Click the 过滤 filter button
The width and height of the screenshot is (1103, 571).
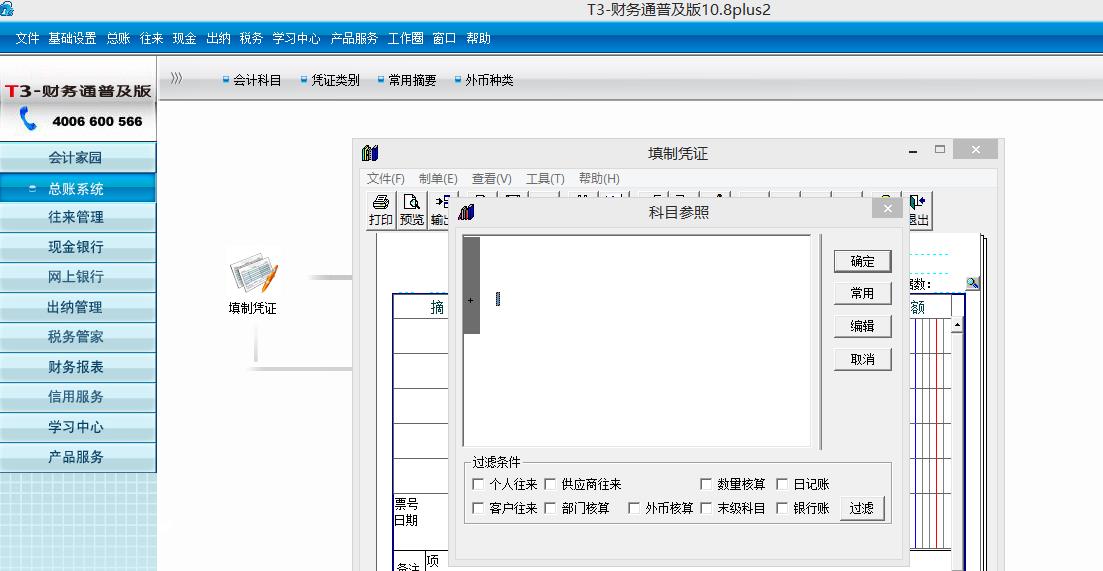[862, 508]
